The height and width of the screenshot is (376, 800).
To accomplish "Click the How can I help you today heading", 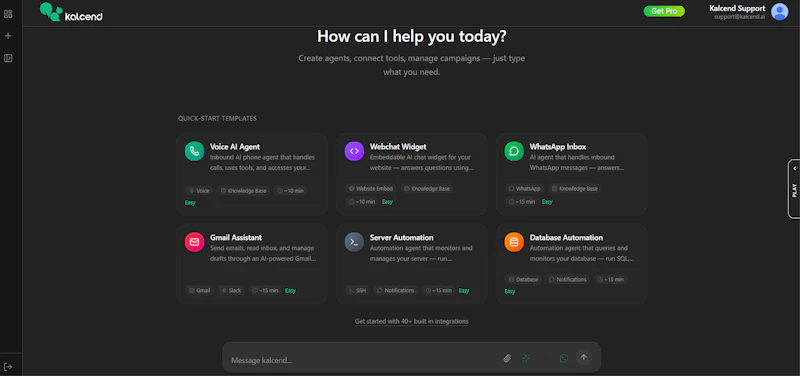I will 412,36.
